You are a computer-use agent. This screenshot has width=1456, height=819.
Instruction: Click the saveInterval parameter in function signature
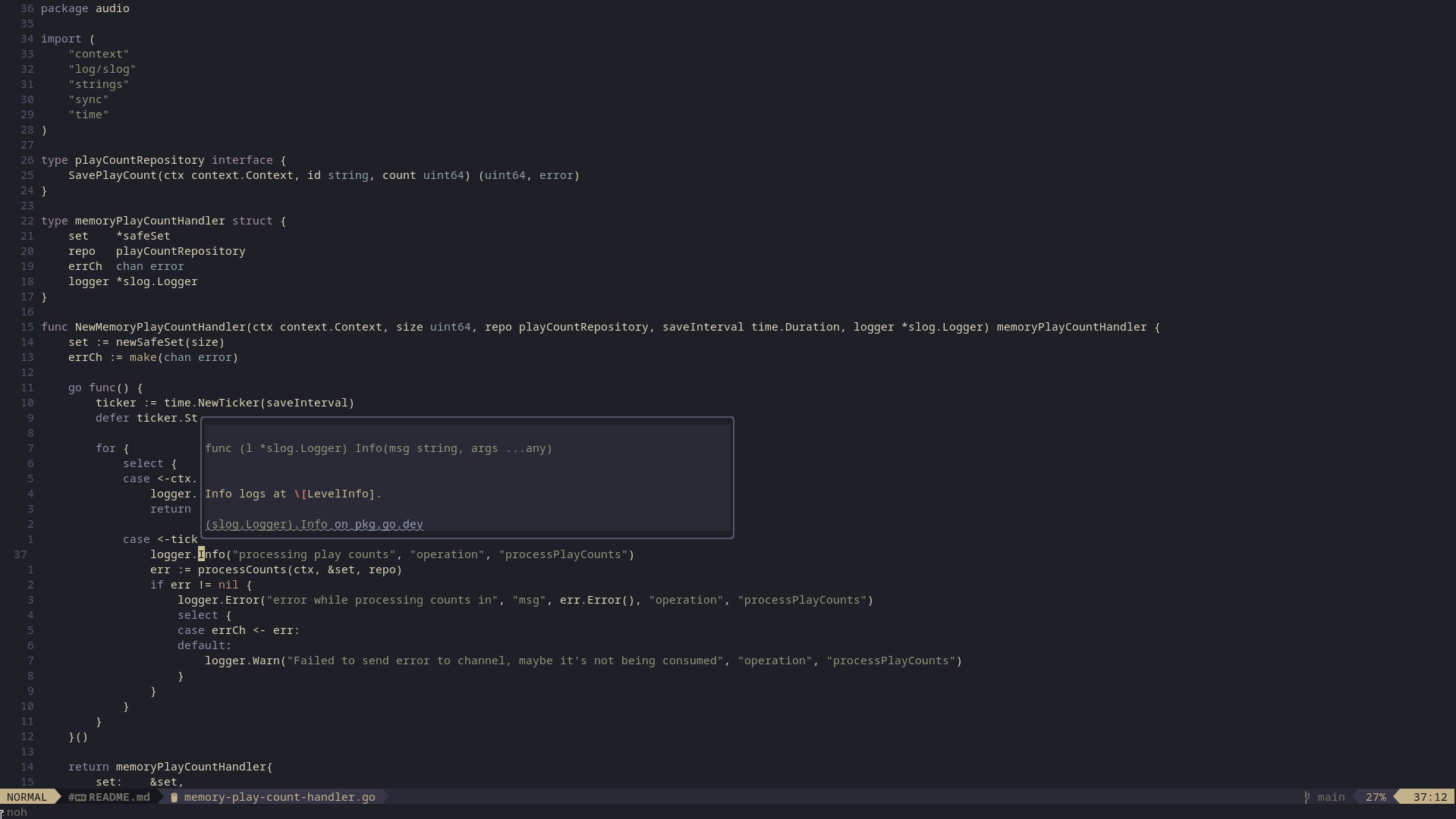click(x=703, y=327)
